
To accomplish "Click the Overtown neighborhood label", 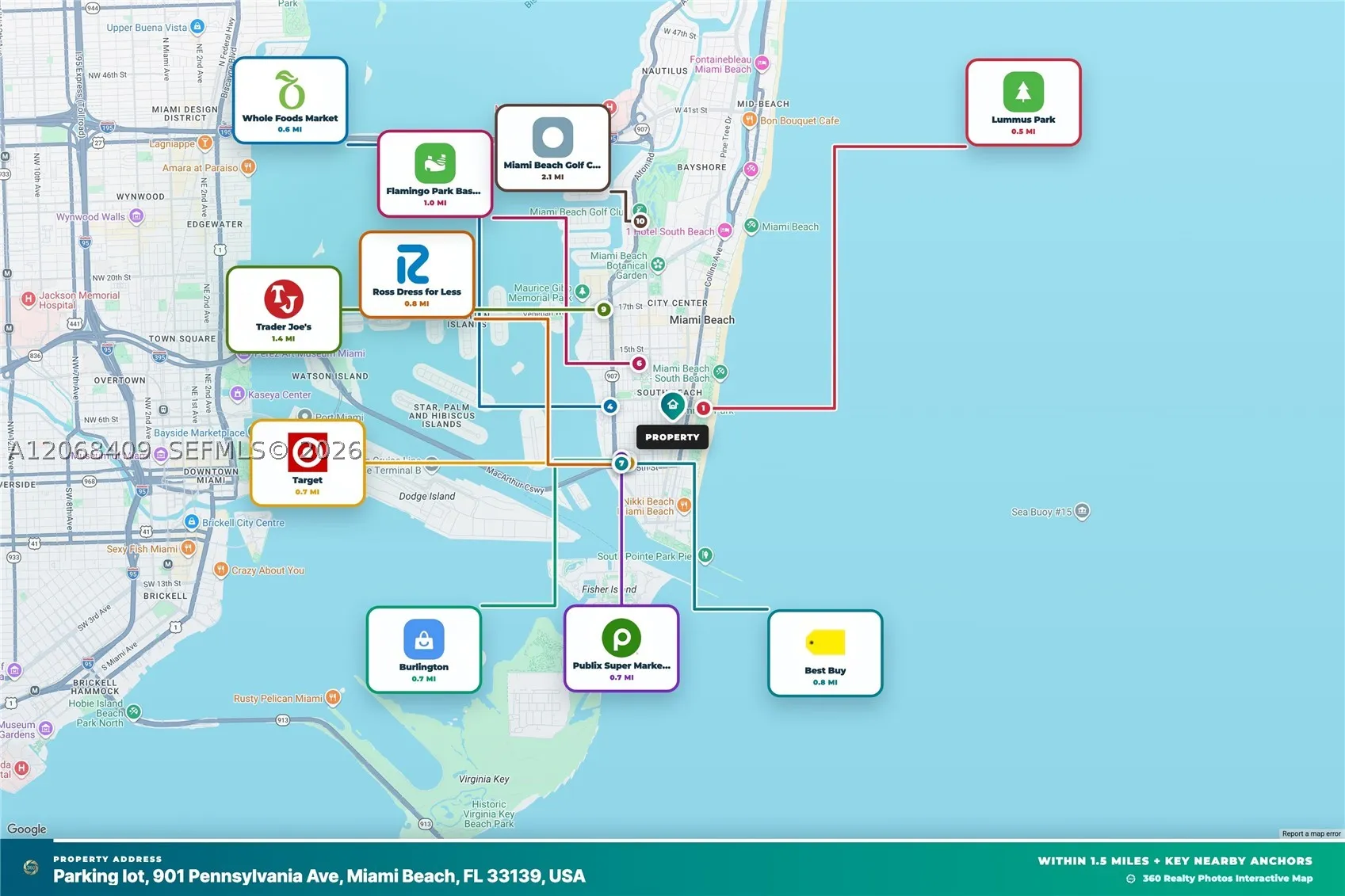I will pos(120,380).
